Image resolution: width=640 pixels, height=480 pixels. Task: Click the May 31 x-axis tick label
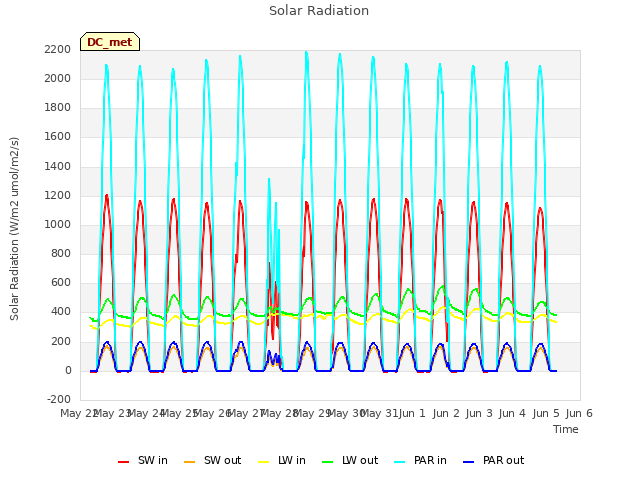379,413
